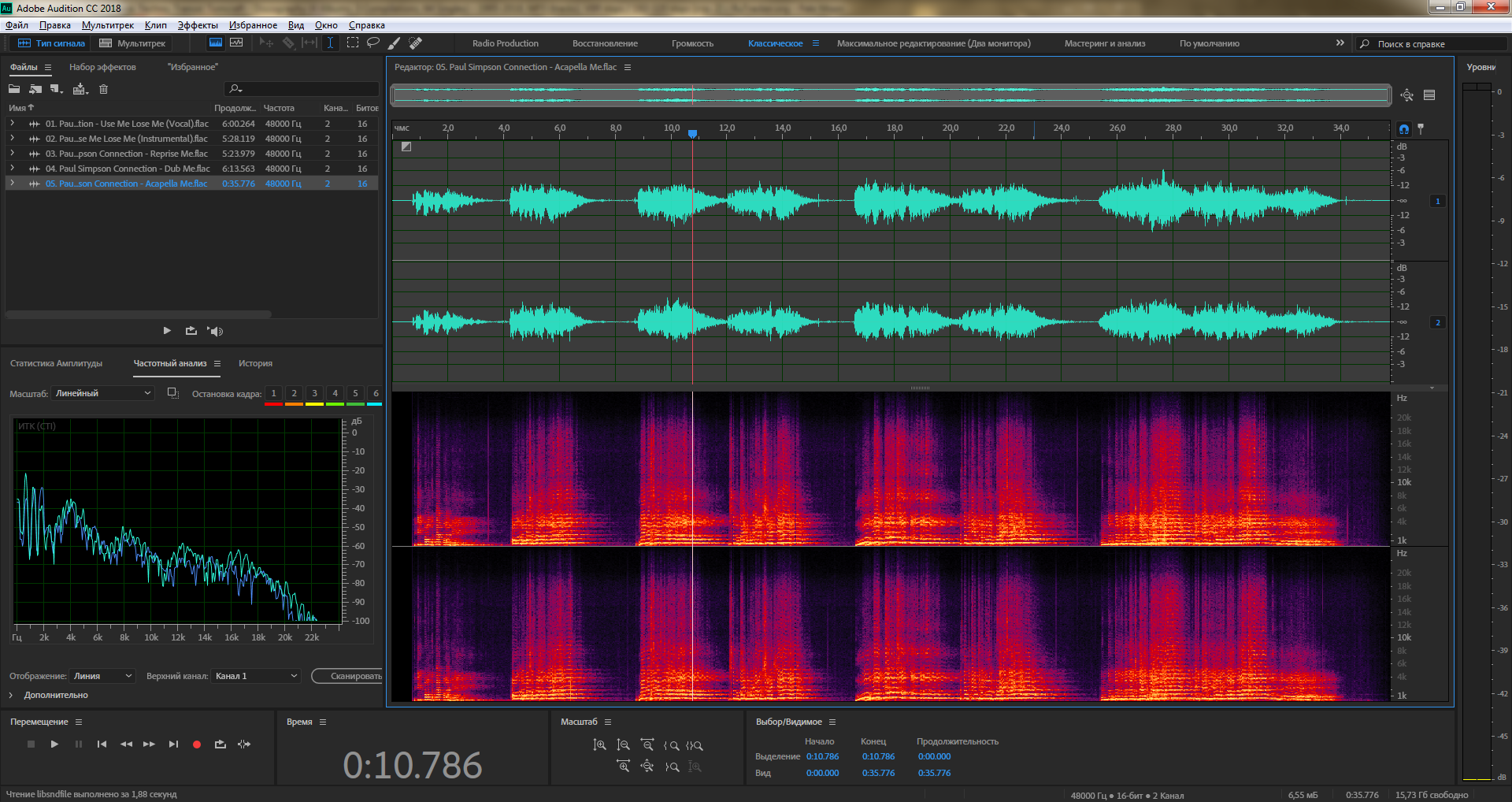Click the Stop transport button

(x=31, y=744)
